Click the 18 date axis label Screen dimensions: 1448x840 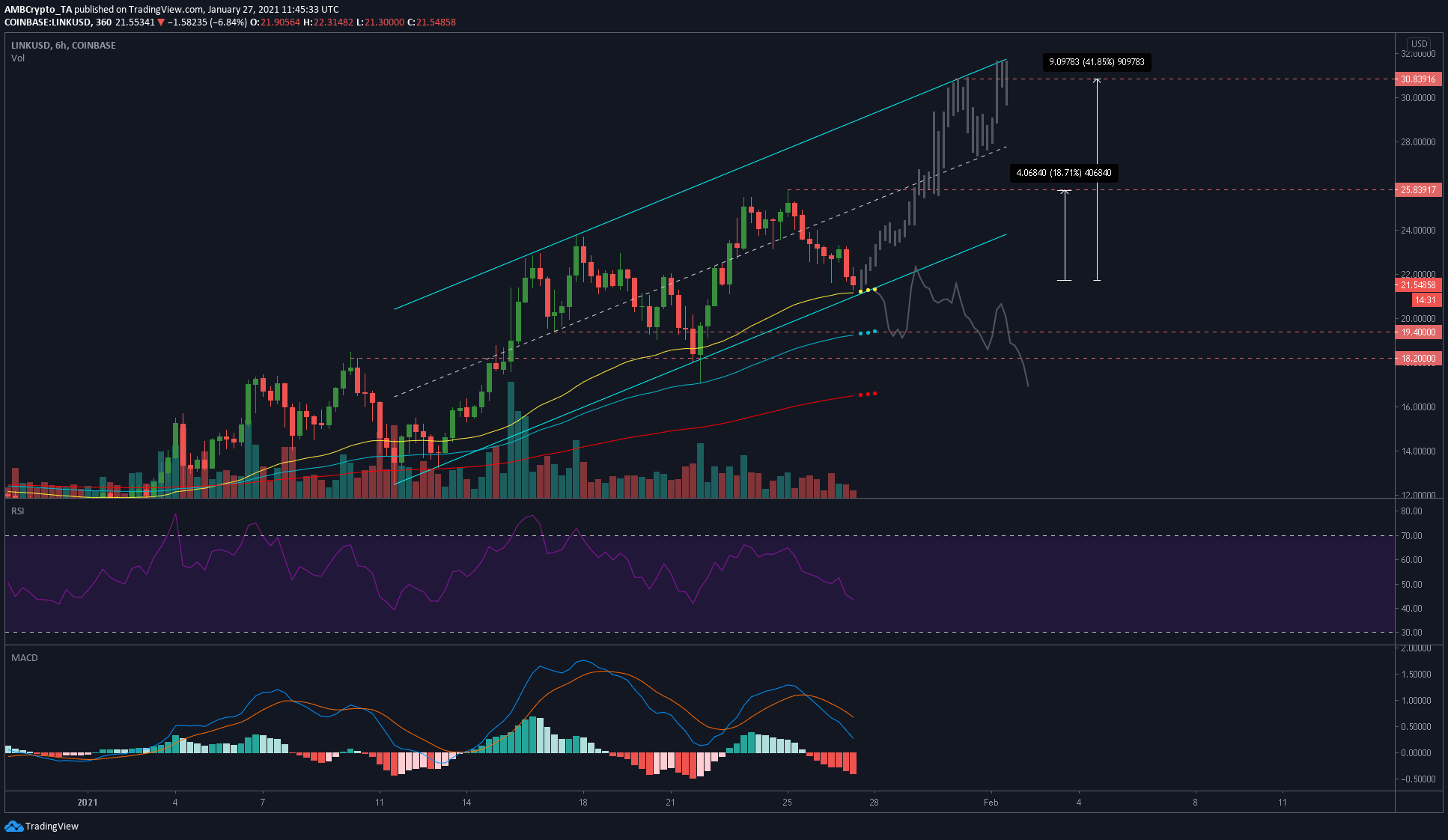click(x=582, y=802)
